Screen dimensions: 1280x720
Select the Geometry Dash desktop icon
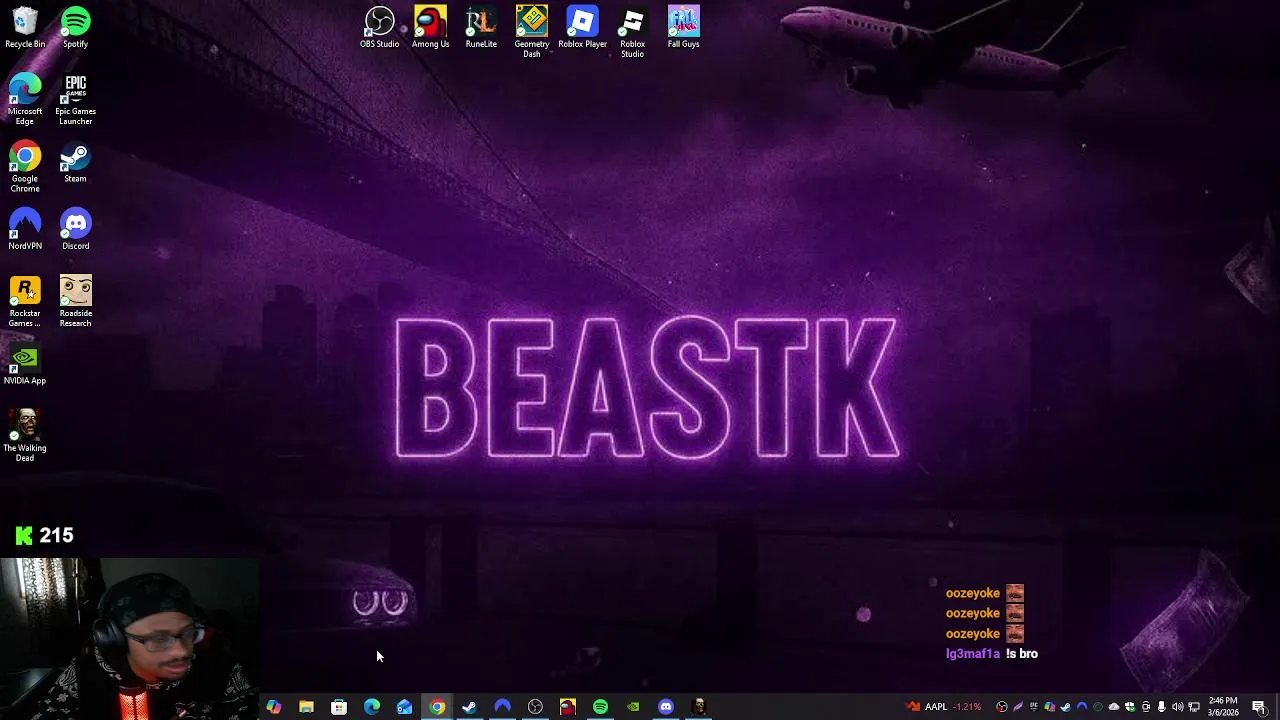[532, 31]
